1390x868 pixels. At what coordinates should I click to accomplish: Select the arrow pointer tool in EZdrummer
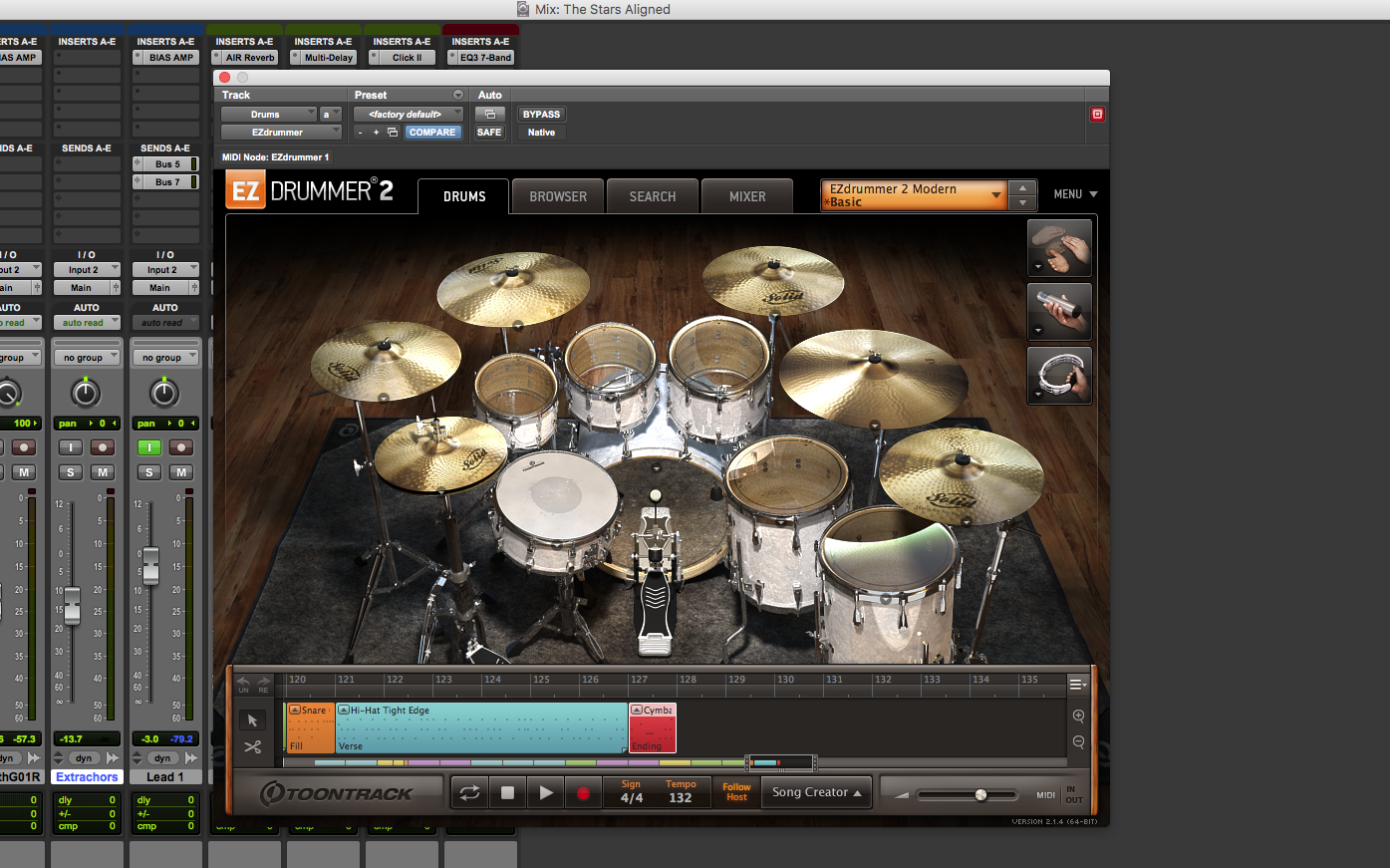[x=252, y=720]
